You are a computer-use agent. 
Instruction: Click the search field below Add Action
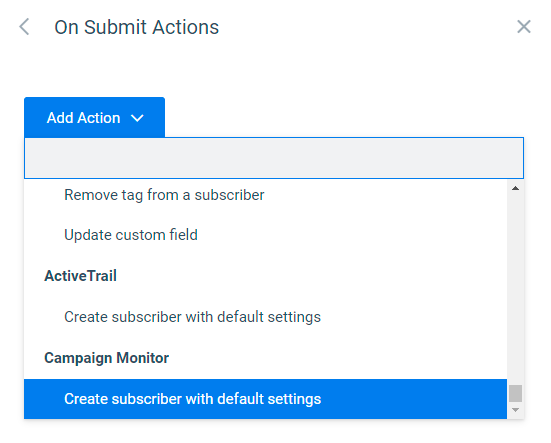pyautogui.click(x=274, y=158)
